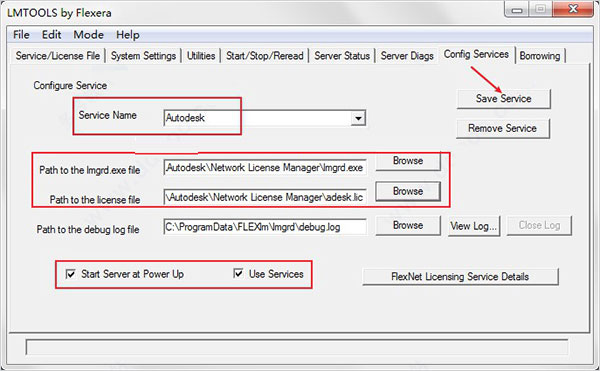Open the Utilities tab
The height and width of the screenshot is (371, 600).
[201, 56]
